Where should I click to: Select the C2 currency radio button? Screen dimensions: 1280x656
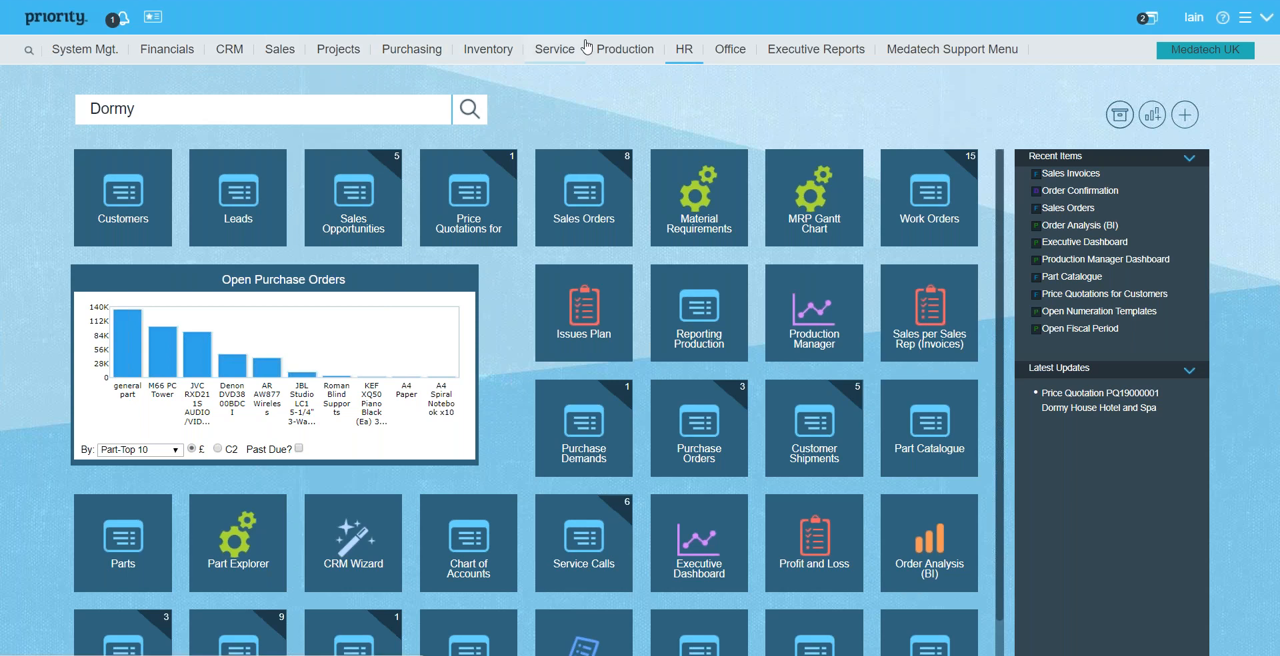[218, 449]
